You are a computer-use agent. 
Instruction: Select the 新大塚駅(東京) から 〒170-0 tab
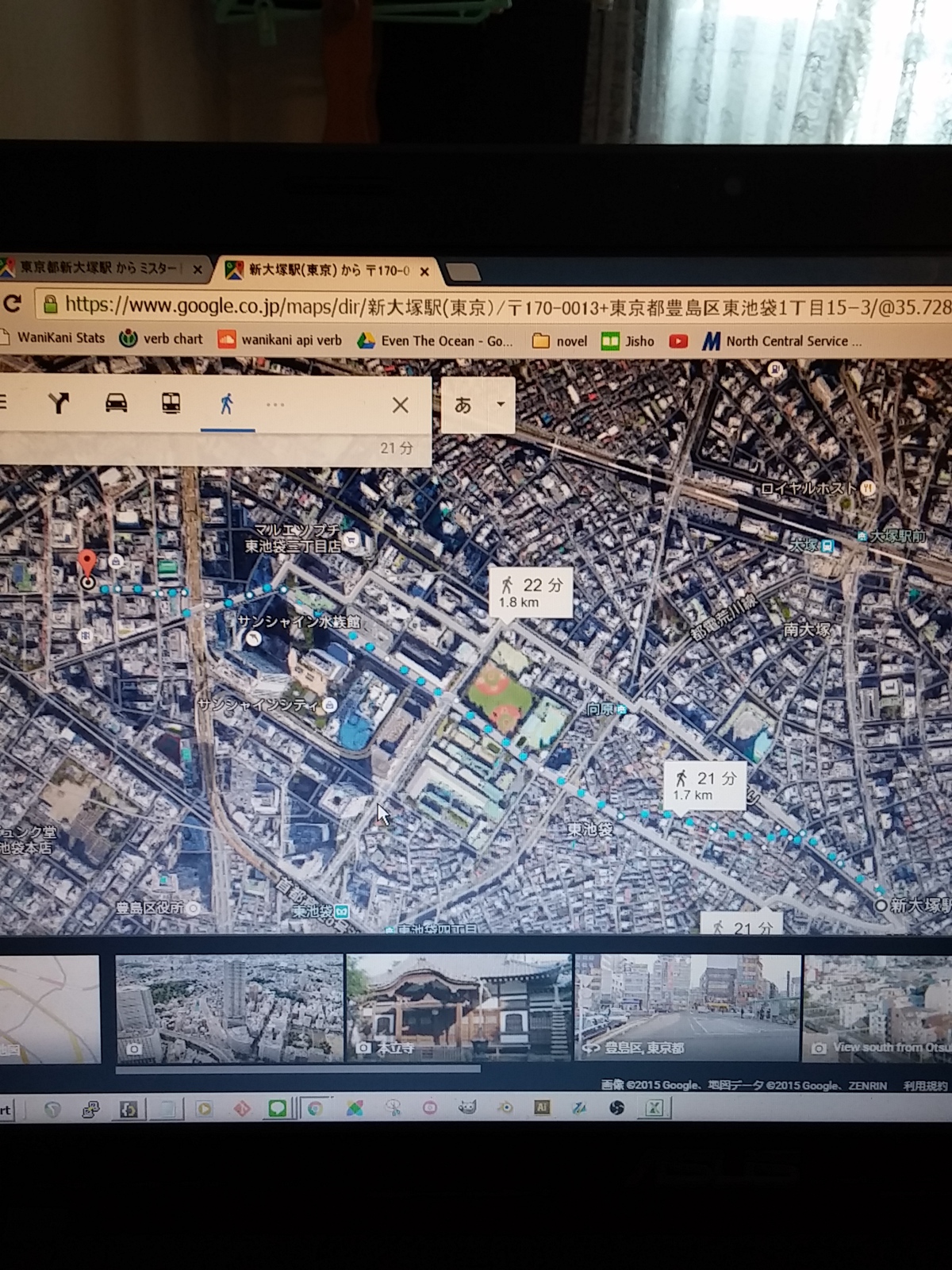(329, 271)
